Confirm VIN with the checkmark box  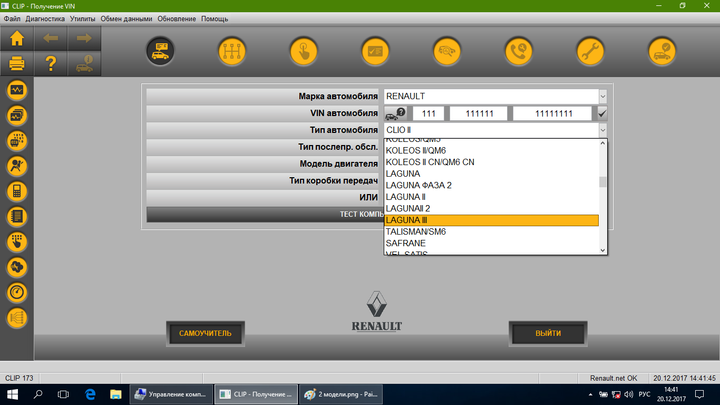click(602, 113)
